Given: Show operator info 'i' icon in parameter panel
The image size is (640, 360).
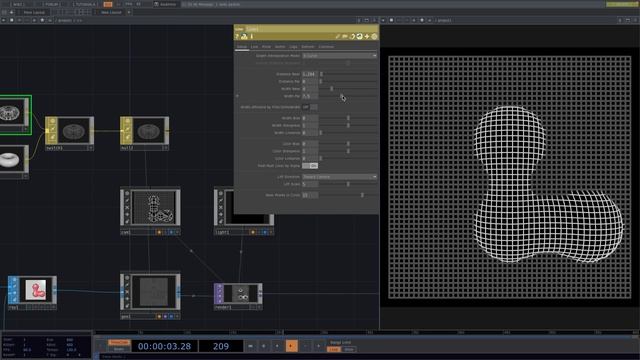Looking at the screenshot, I should (252, 37).
